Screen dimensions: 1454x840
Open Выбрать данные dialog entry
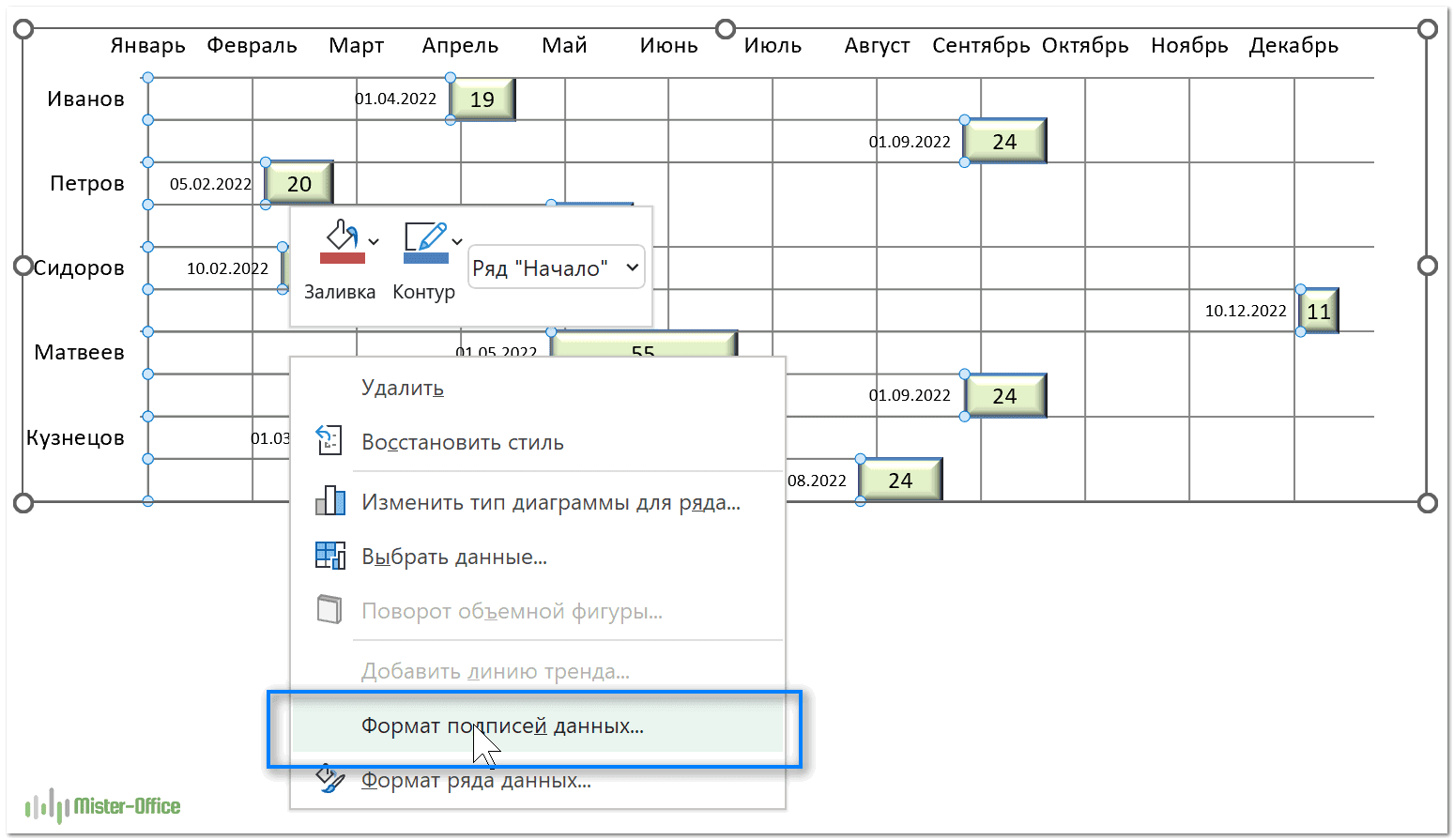pos(454,557)
